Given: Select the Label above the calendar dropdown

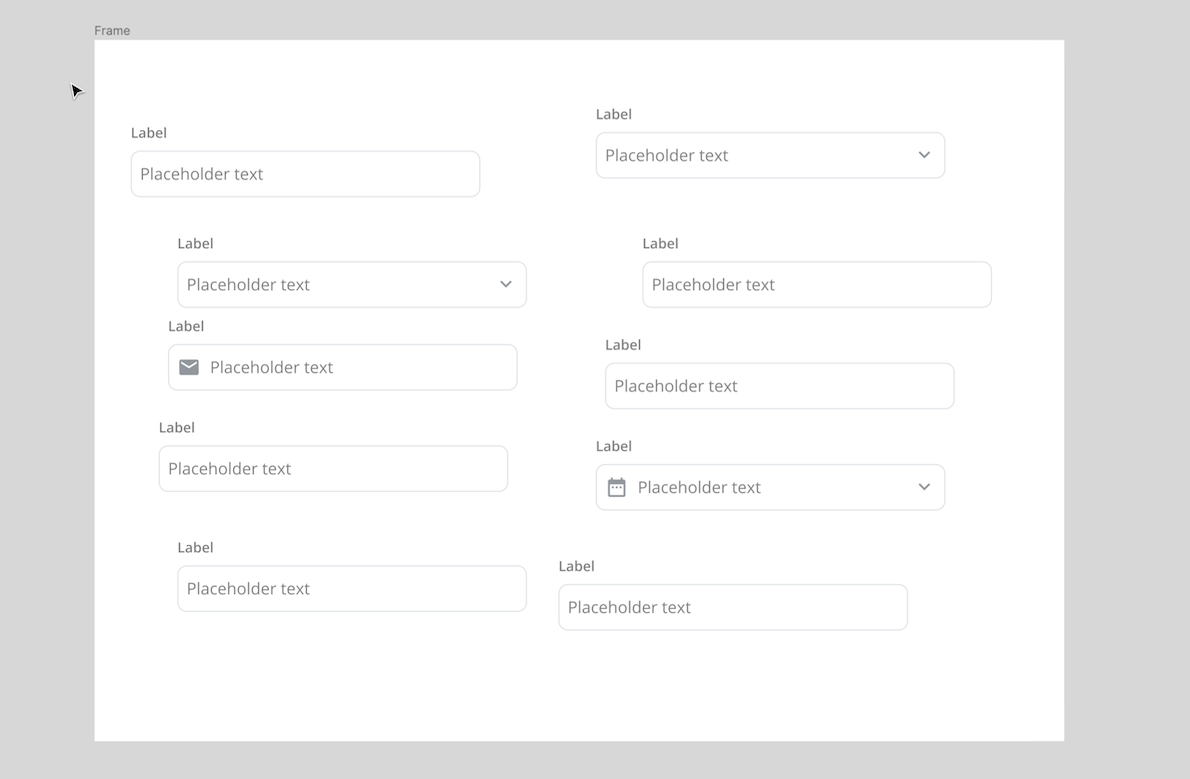Looking at the screenshot, I should [614, 447].
